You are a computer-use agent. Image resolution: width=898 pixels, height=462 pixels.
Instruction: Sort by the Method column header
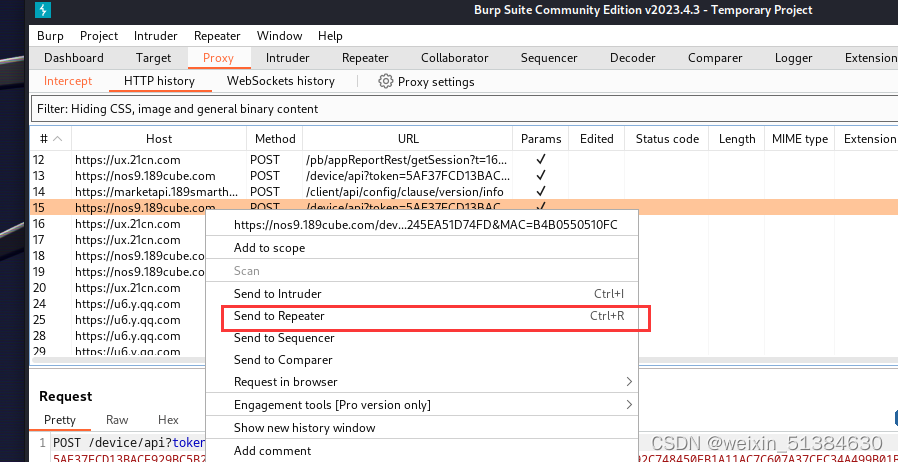[x=275, y=139]
